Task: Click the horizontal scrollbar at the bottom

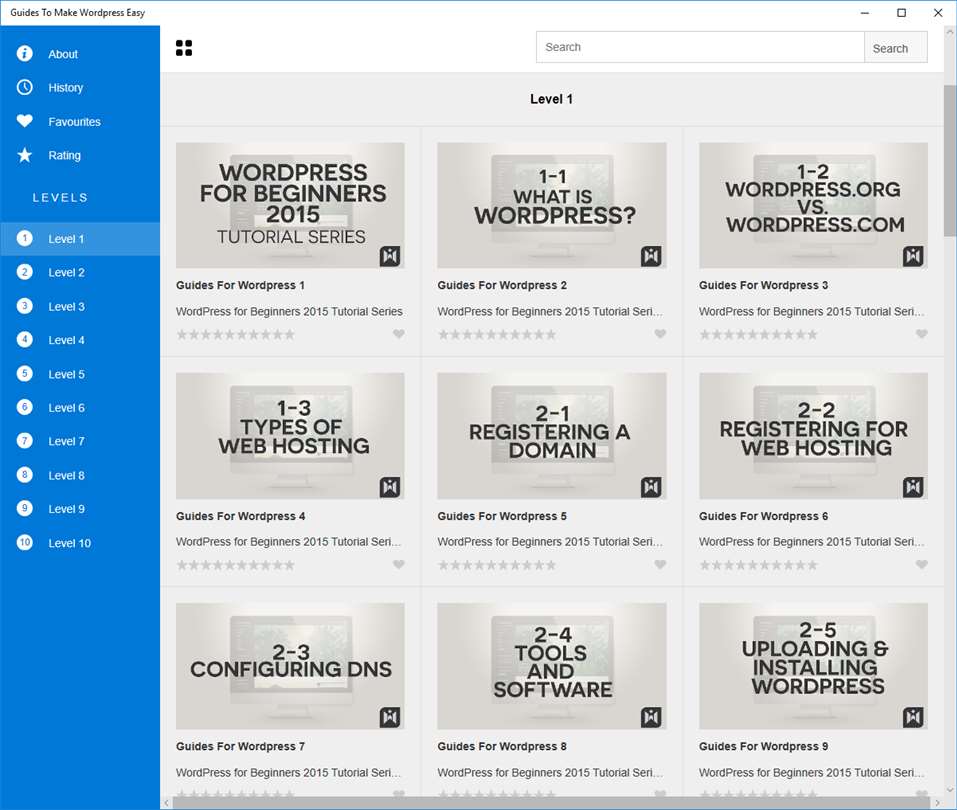Action: click(551, 803)
